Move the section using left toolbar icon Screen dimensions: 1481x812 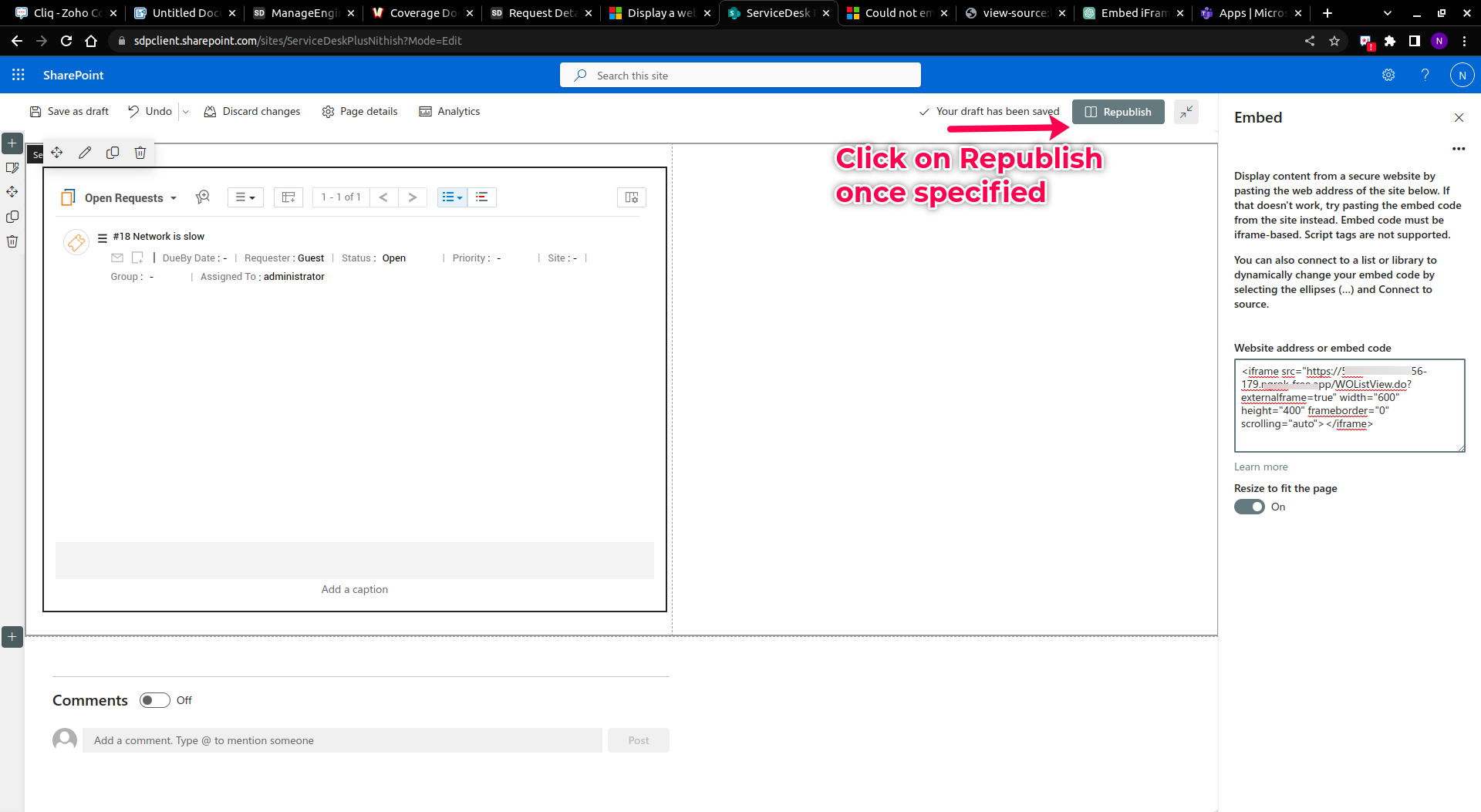tap(12, 192)
